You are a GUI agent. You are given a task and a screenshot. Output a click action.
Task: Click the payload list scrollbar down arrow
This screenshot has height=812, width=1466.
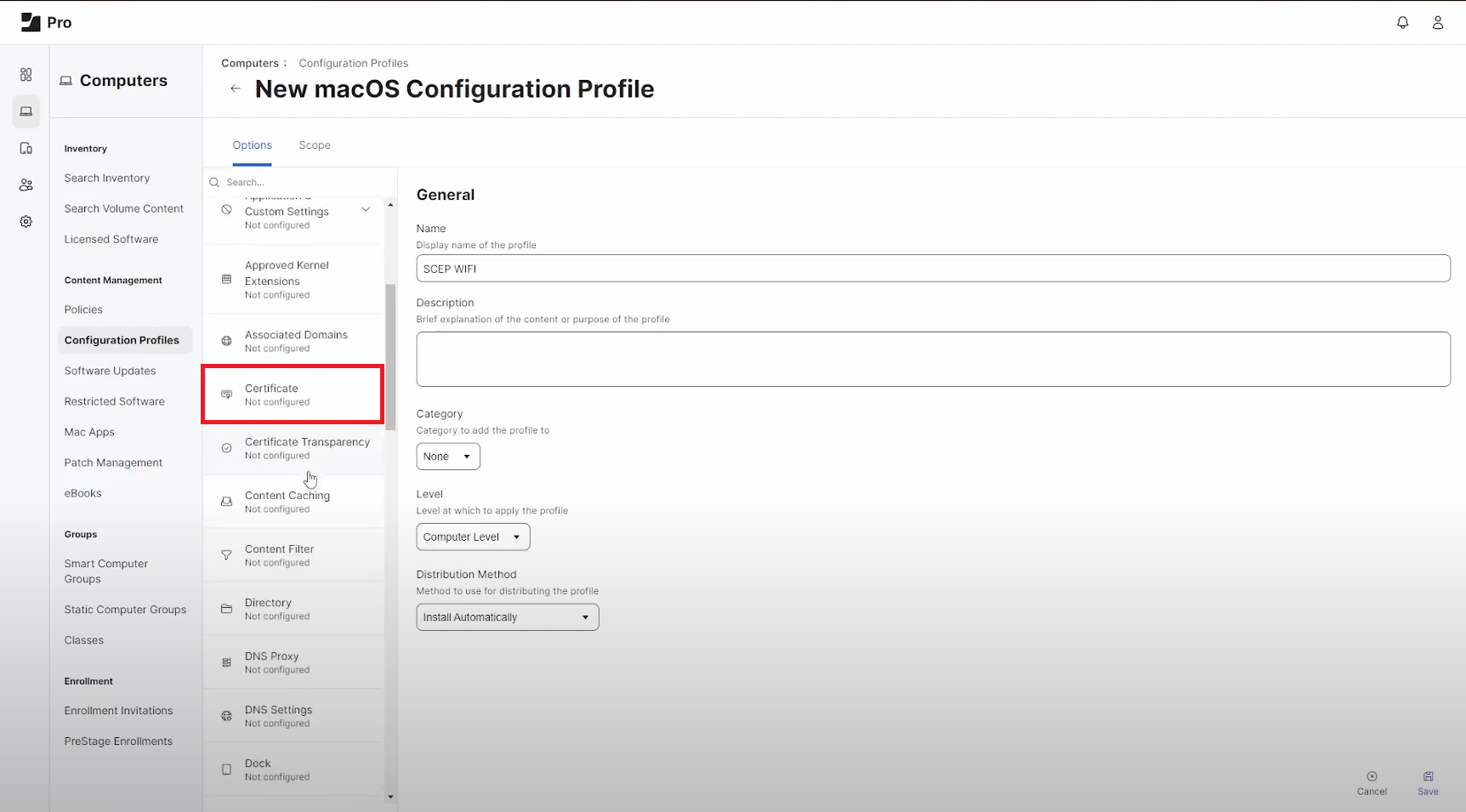[390, 797]
